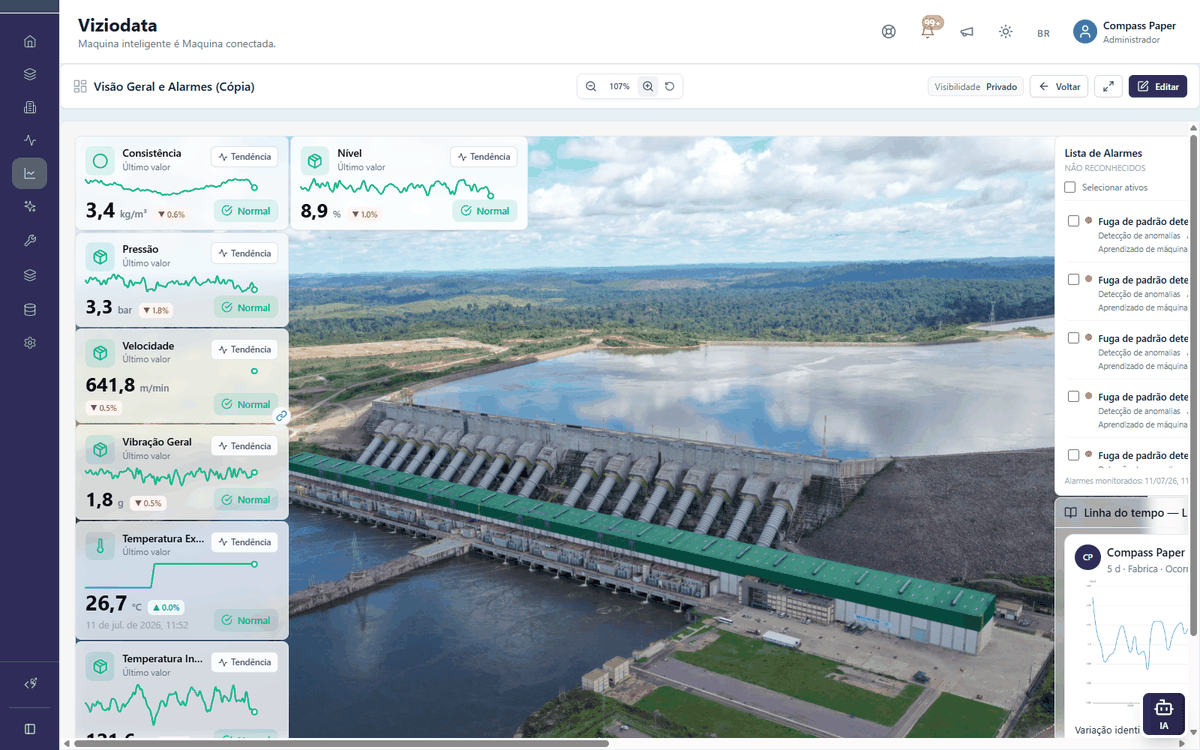
Task: Click the book icon beside Linha do tempo
Action: (x=1071, y=513)
